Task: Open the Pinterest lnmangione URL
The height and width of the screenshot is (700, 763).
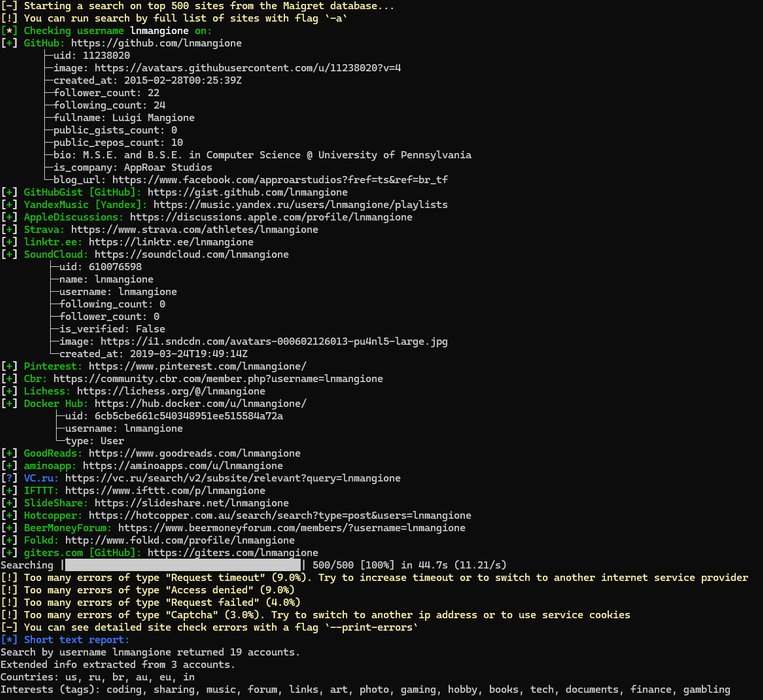Action: (198, 367)
